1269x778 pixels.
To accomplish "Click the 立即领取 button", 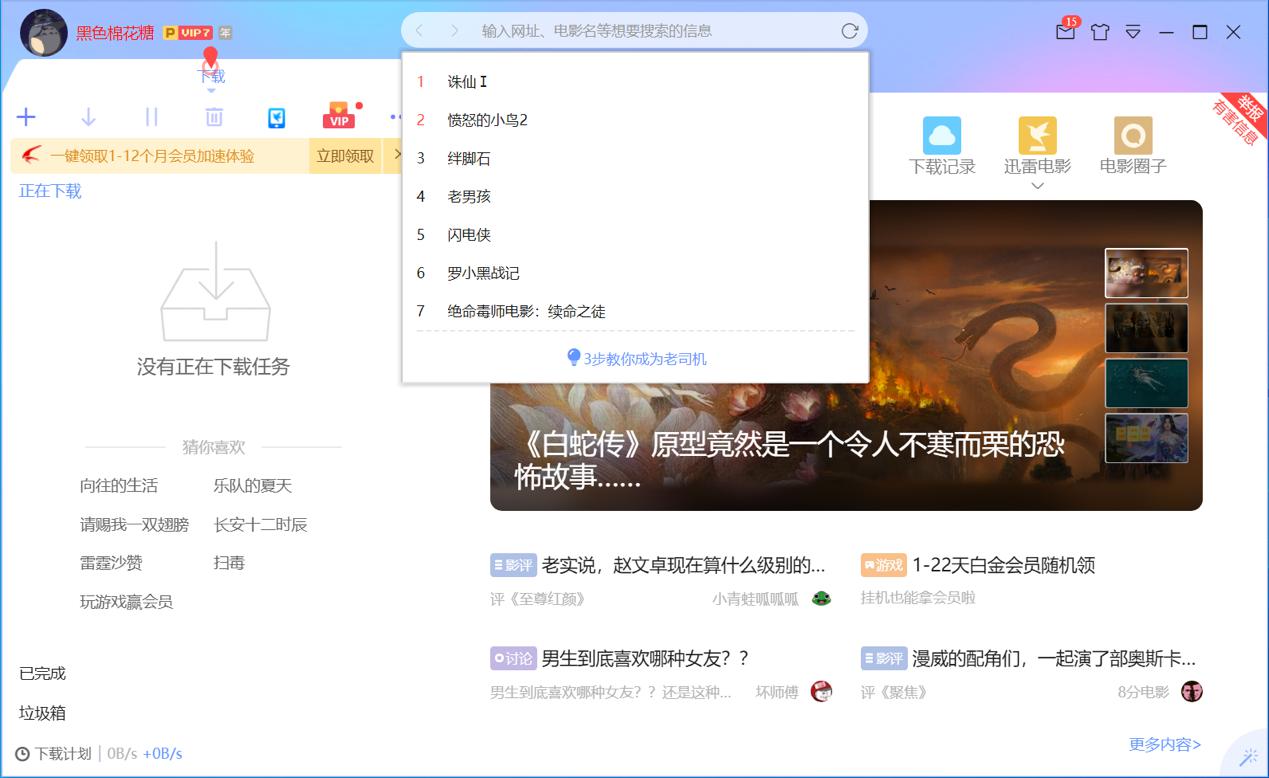I will pos(345,156).
